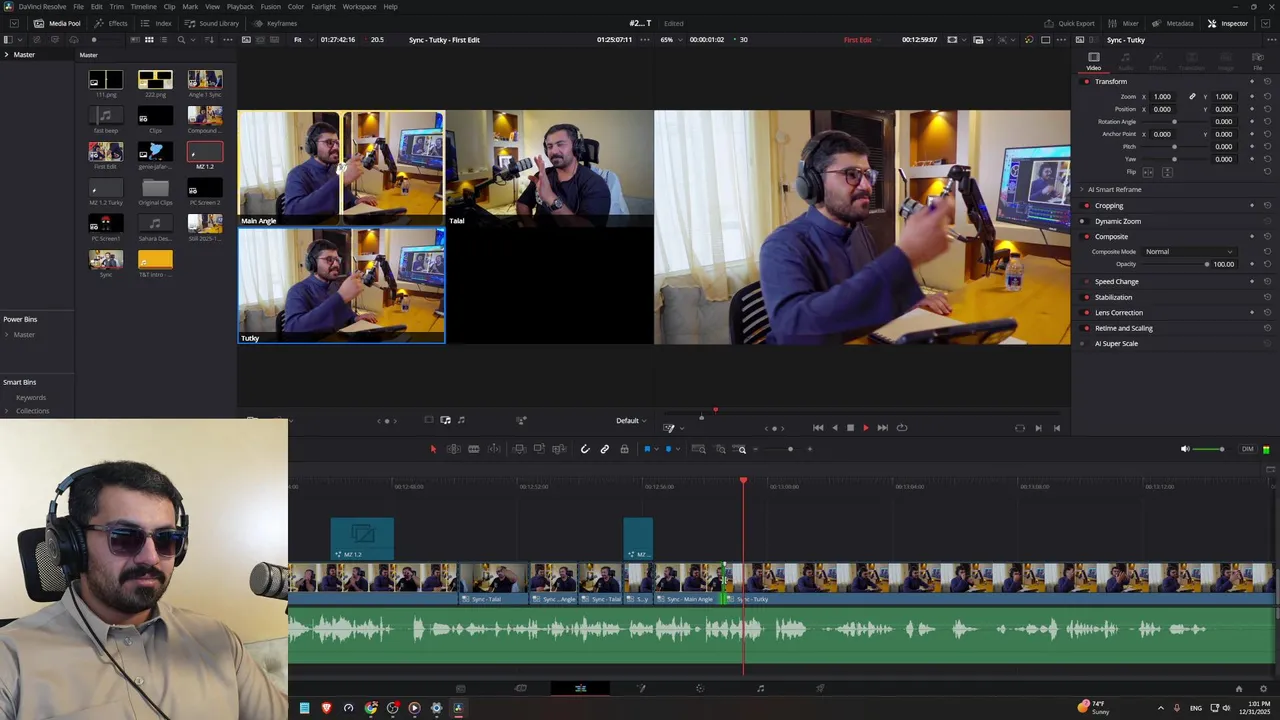This screenshot has height=720, width=1280.
Task: Open the Metadata panel
Action: [x=1172, y=23]
